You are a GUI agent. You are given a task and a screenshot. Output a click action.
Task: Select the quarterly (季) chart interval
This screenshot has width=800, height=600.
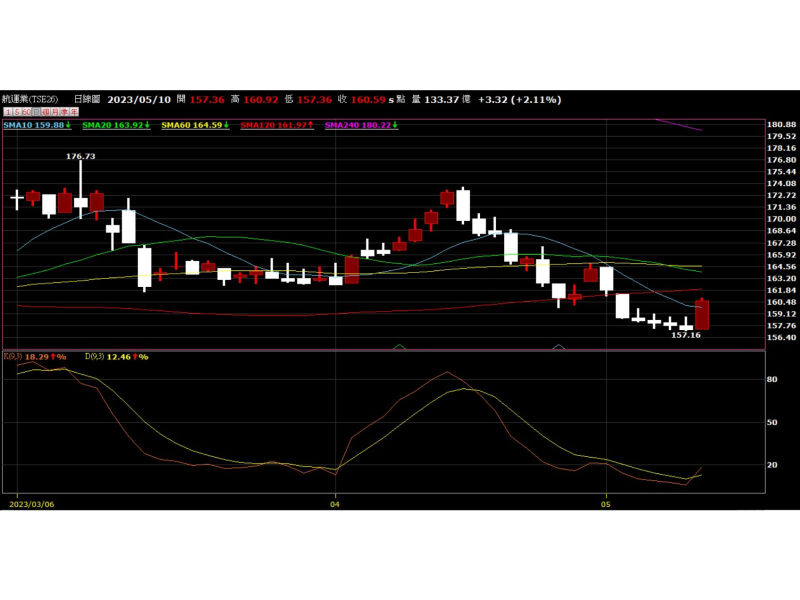pos(64,112)
